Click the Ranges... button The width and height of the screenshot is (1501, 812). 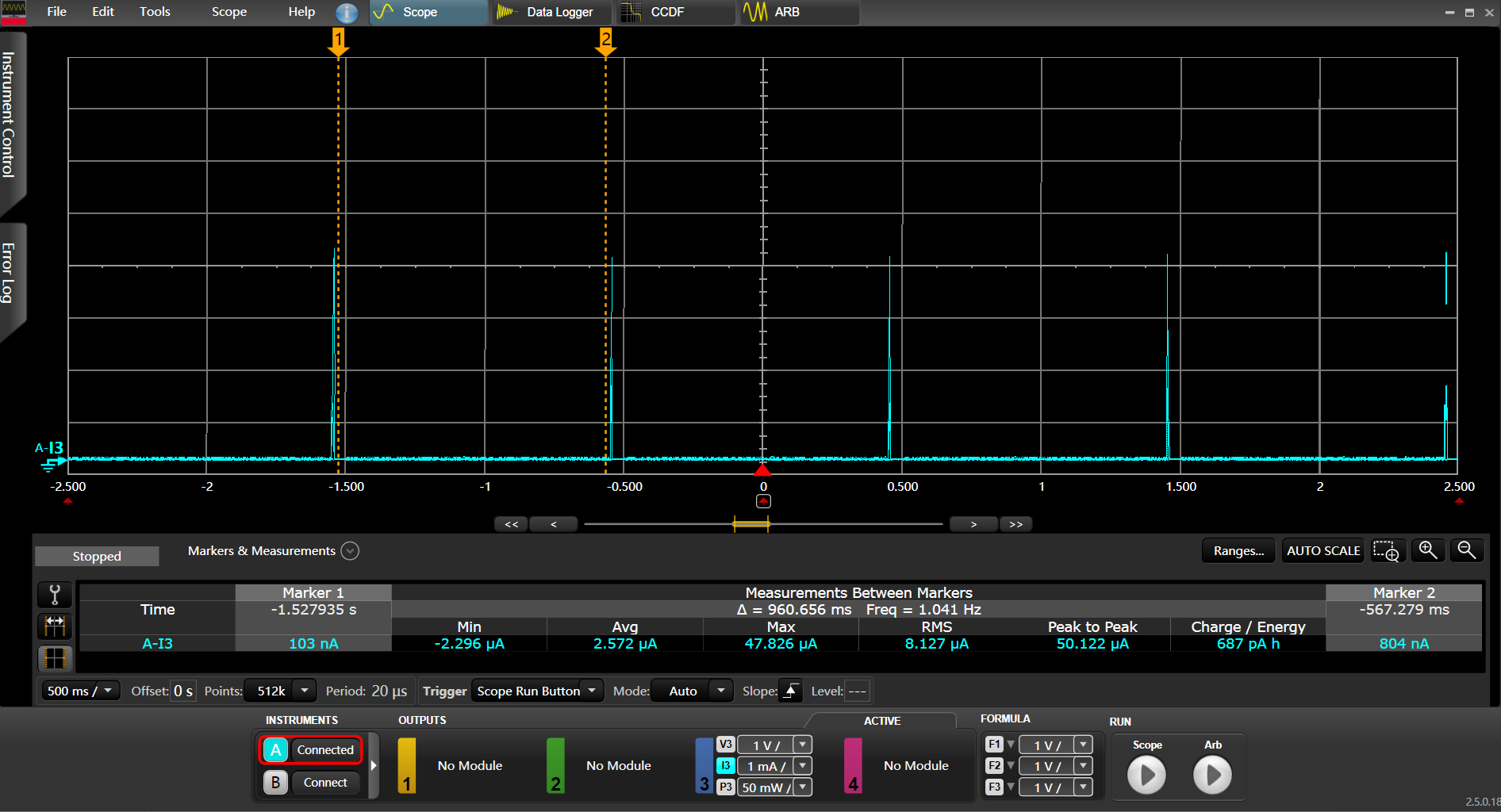tap(1238, 550)
